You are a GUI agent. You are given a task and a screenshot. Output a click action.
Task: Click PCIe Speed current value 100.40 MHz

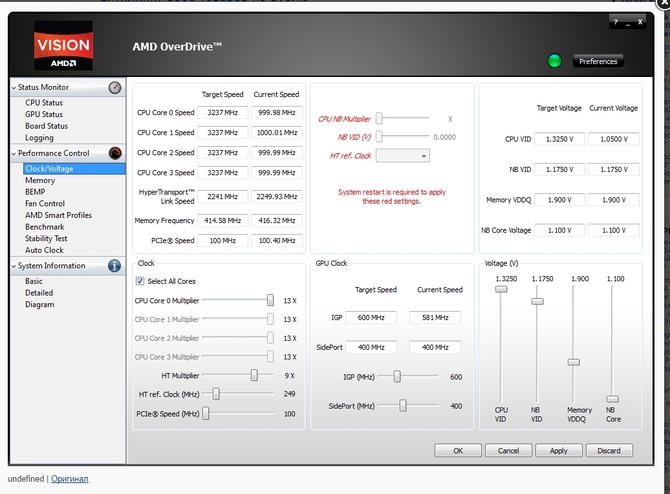pyautogui.click(x=277, y=241)
